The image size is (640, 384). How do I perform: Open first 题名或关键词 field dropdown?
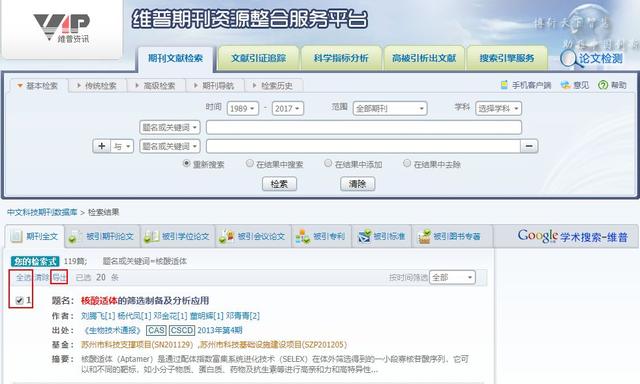point(170,127)
